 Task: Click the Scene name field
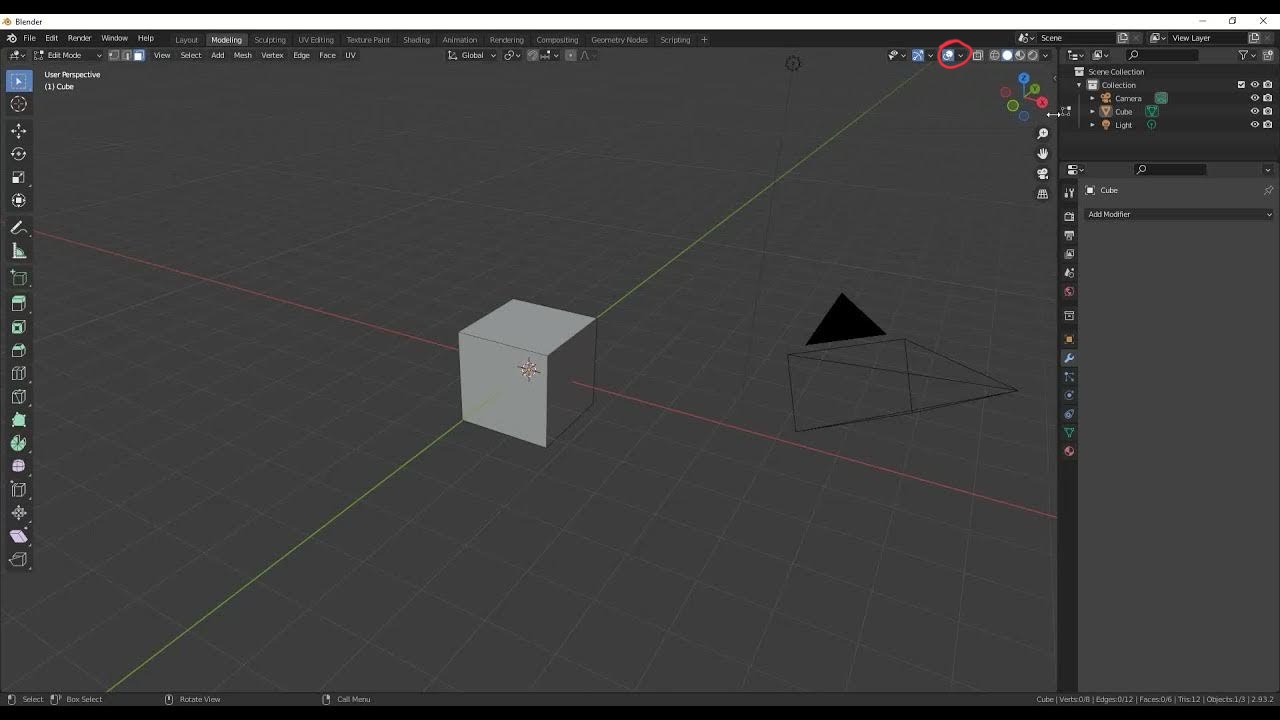[1076, 38]
